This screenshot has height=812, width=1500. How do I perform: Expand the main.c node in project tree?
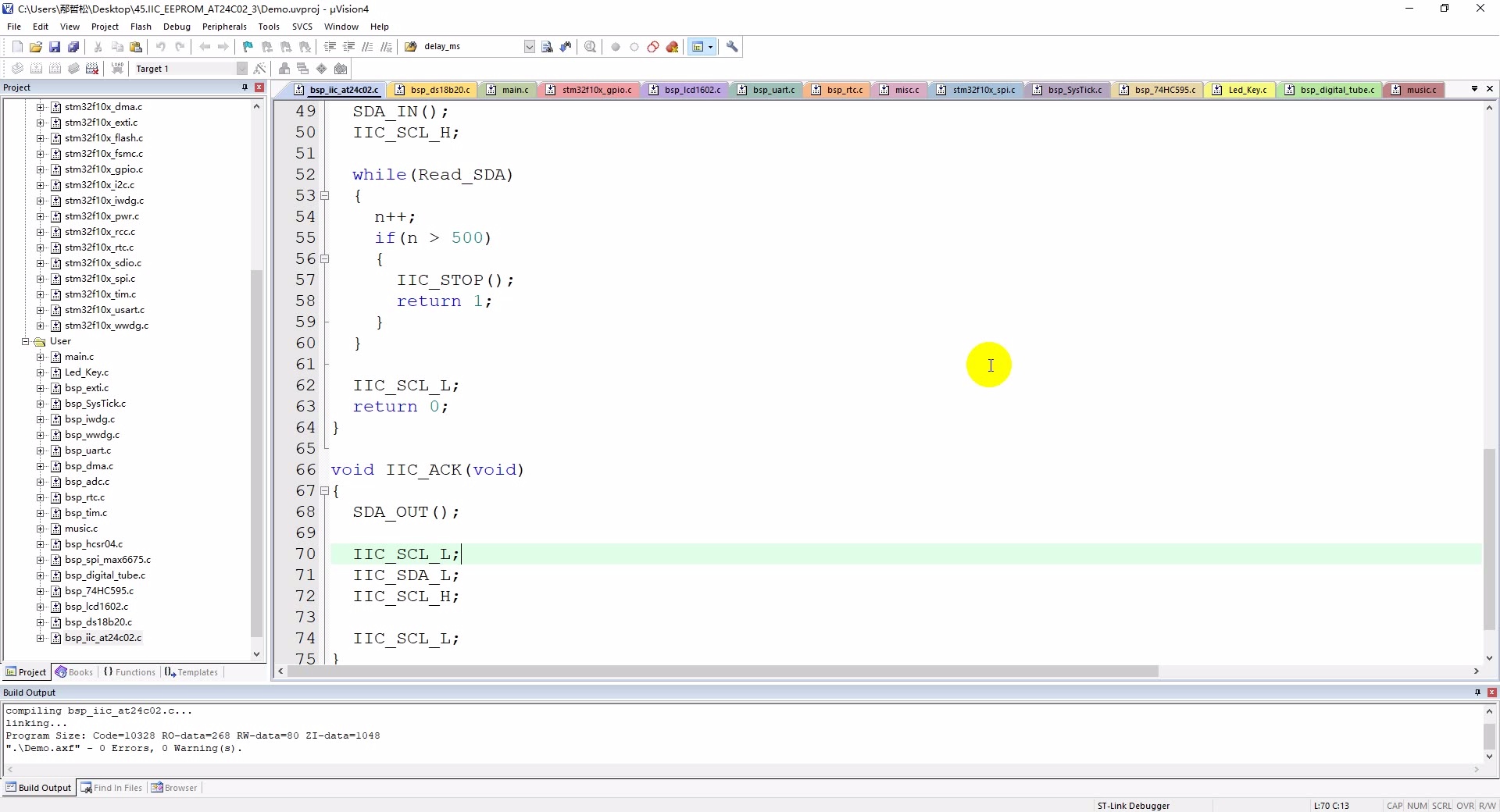pos(40,357)
